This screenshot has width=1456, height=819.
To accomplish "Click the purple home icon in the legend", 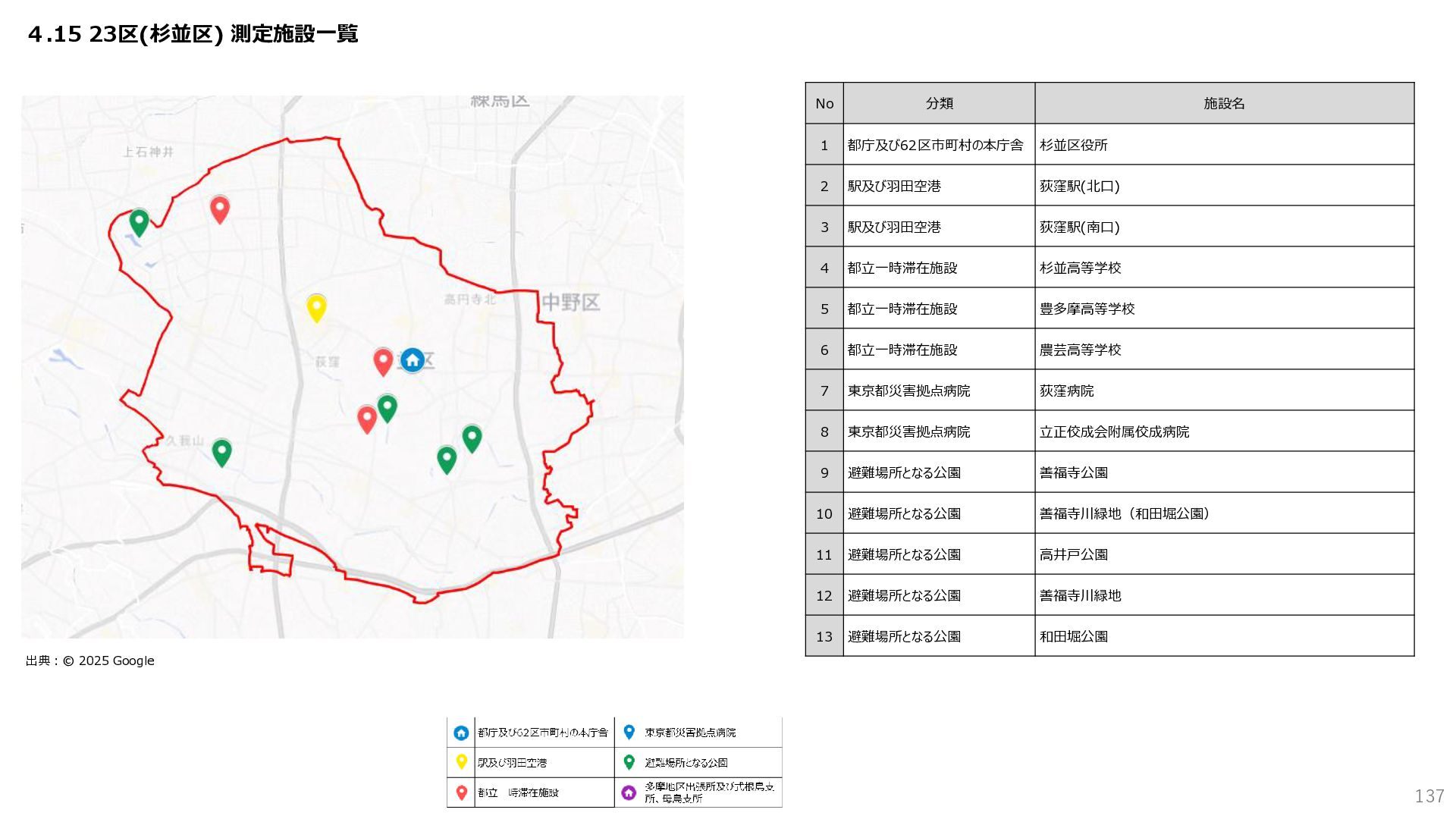I will [629, 792].
